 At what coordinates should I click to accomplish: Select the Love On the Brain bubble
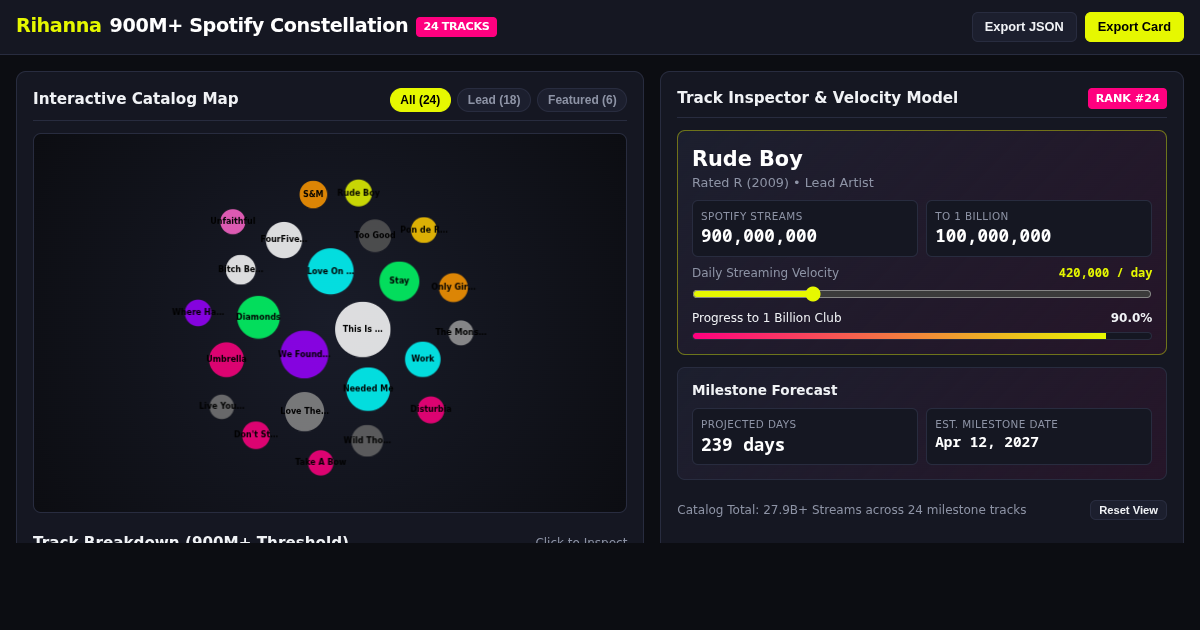[331, 271]
